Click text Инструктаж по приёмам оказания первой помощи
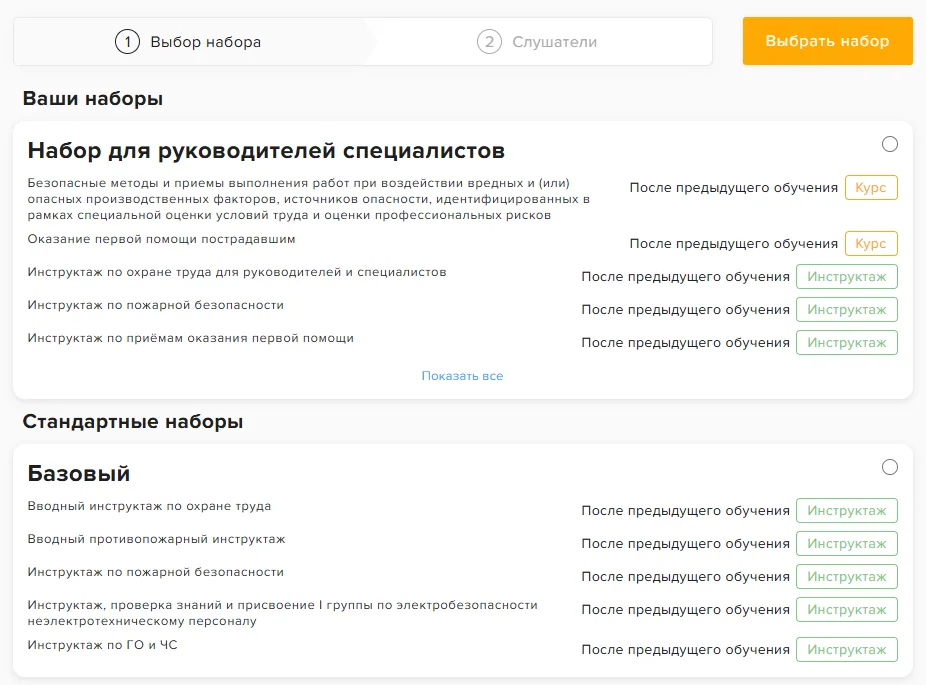 coord(191,338)
